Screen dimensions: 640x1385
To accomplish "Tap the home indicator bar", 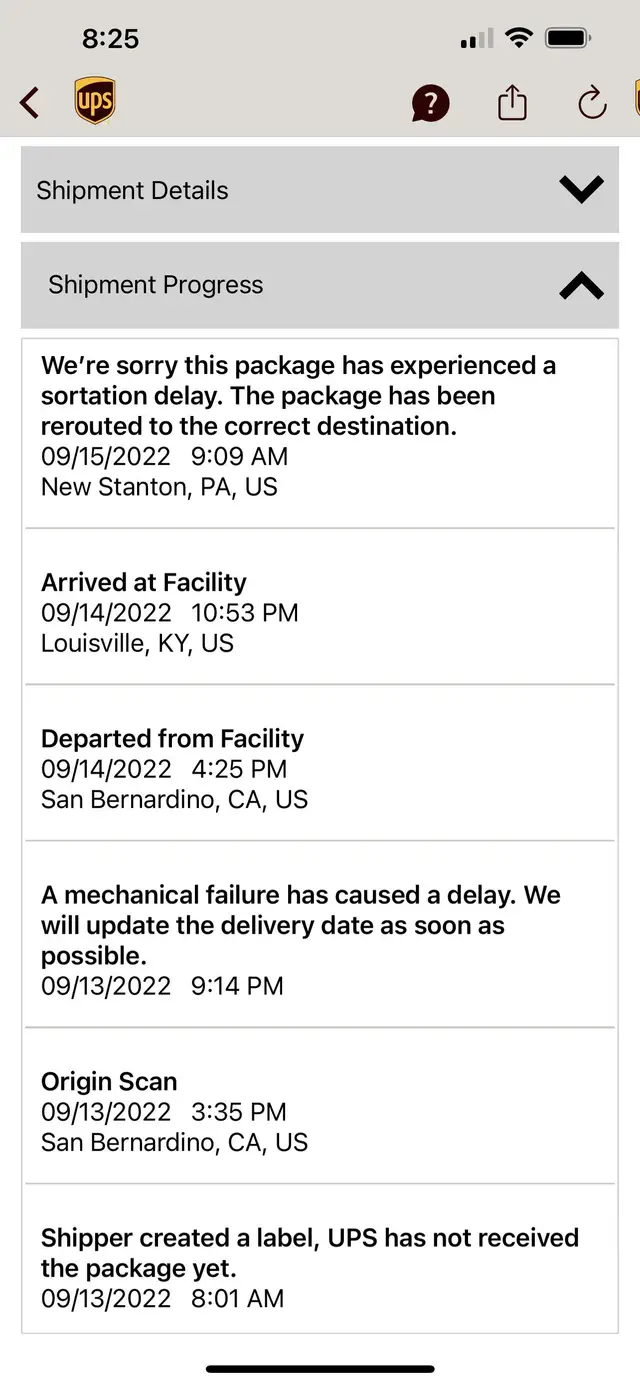I will point(320,1368).
